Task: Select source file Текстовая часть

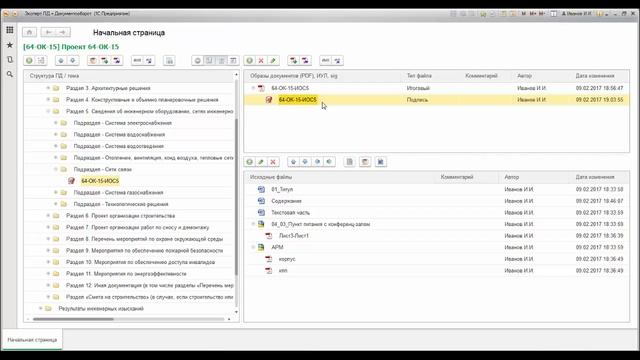Action: tap(291, 213)
